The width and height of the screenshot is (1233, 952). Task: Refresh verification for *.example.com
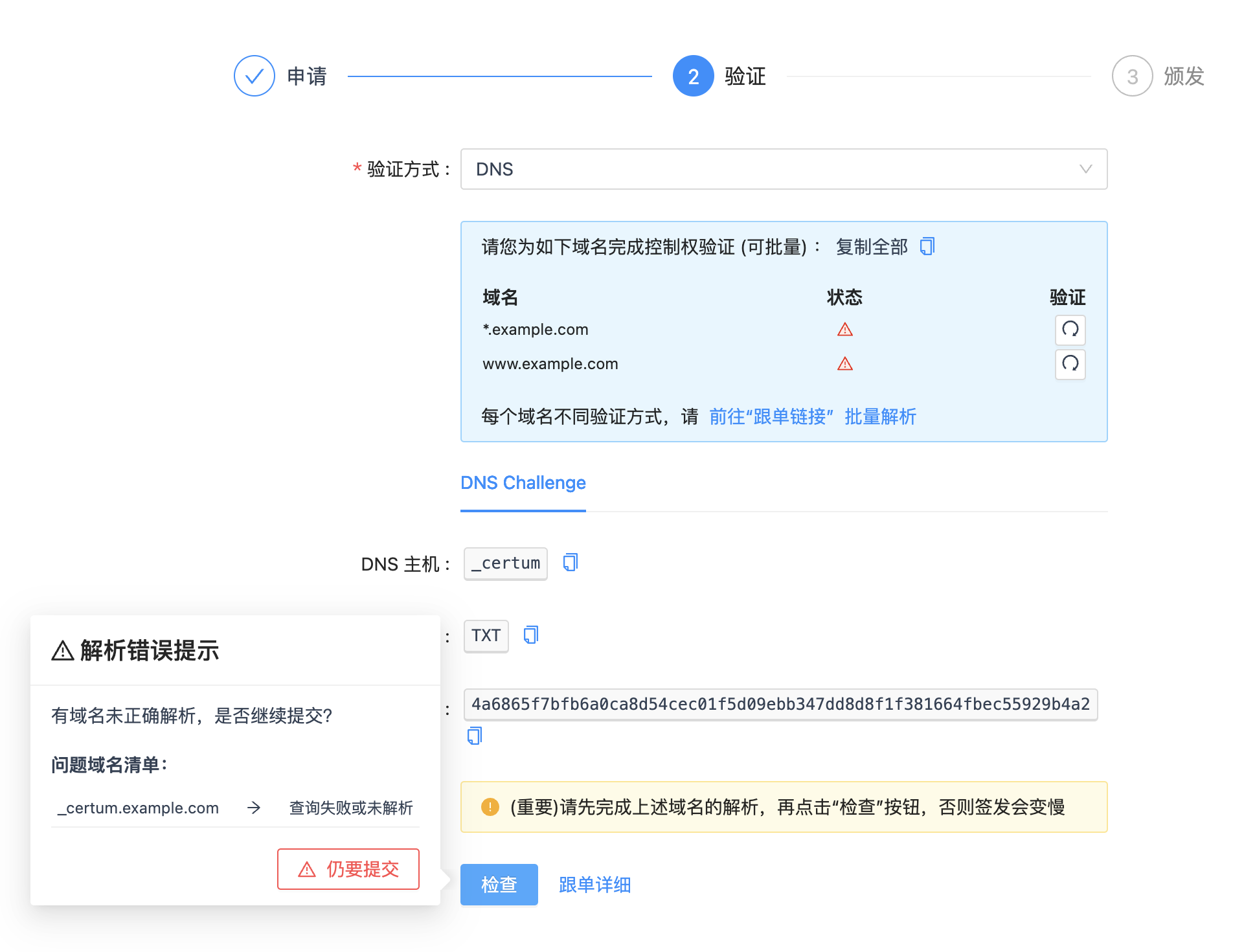(x=1070, y=330)
